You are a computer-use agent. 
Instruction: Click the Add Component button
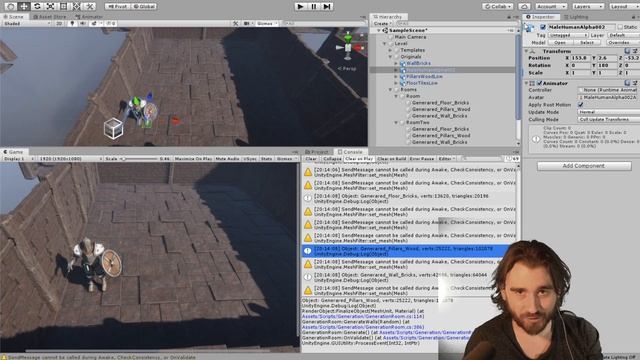pyautogui.click(x=584, y=166)
